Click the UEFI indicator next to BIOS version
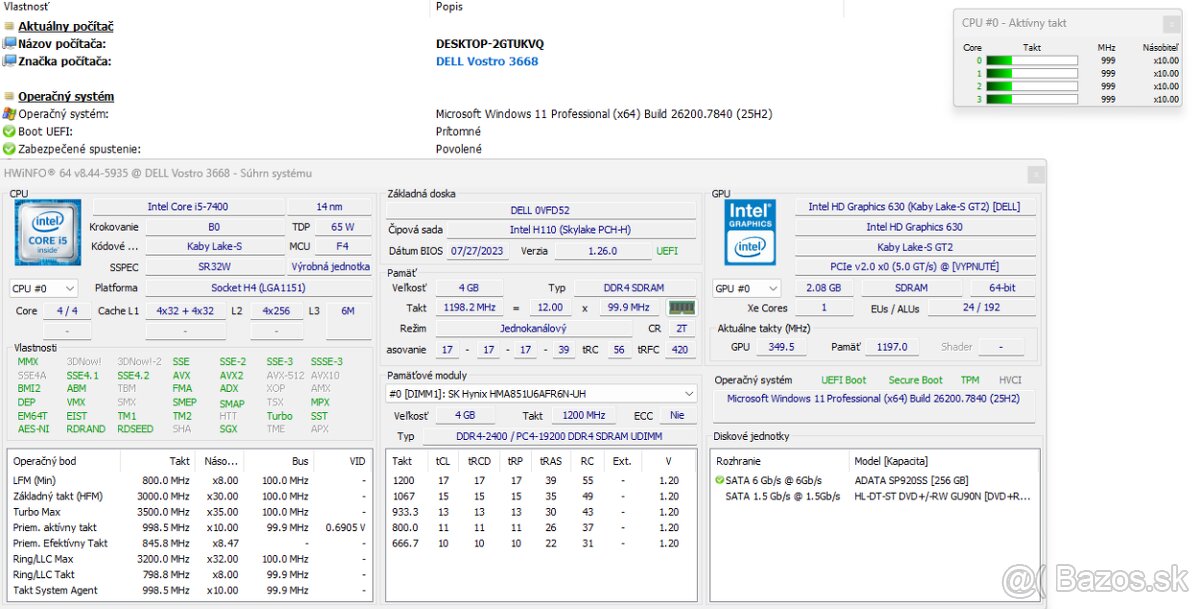1200x609 pixels. point(668,251)
